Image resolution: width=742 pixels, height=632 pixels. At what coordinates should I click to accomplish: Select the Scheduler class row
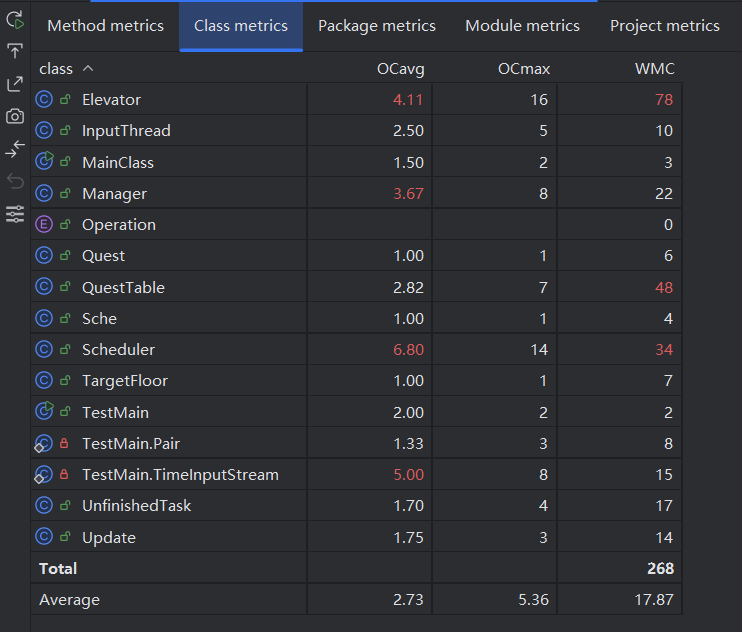[x=118, y=350]
